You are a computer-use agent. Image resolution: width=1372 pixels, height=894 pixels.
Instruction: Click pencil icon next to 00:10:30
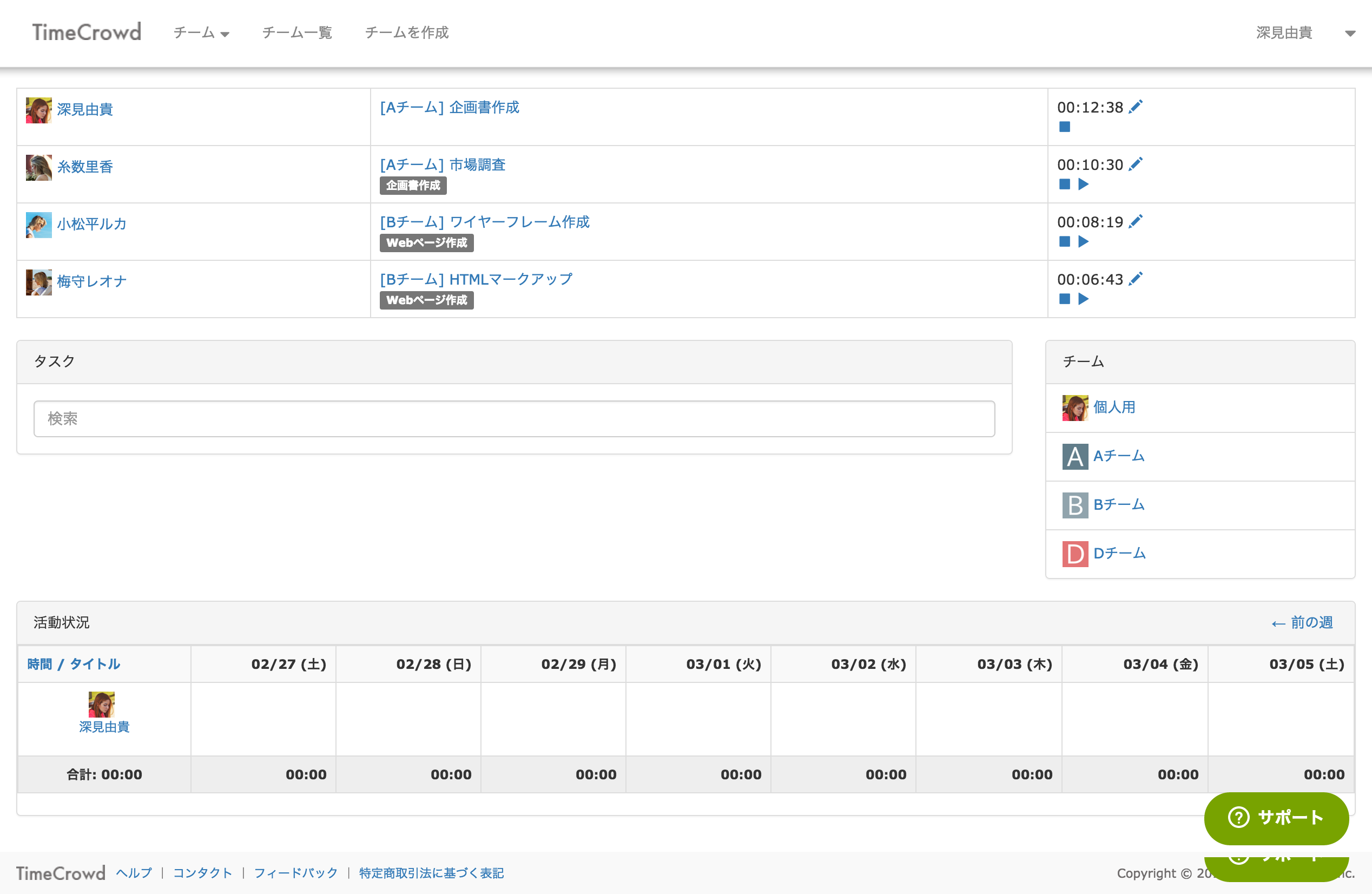[1135, 165]
